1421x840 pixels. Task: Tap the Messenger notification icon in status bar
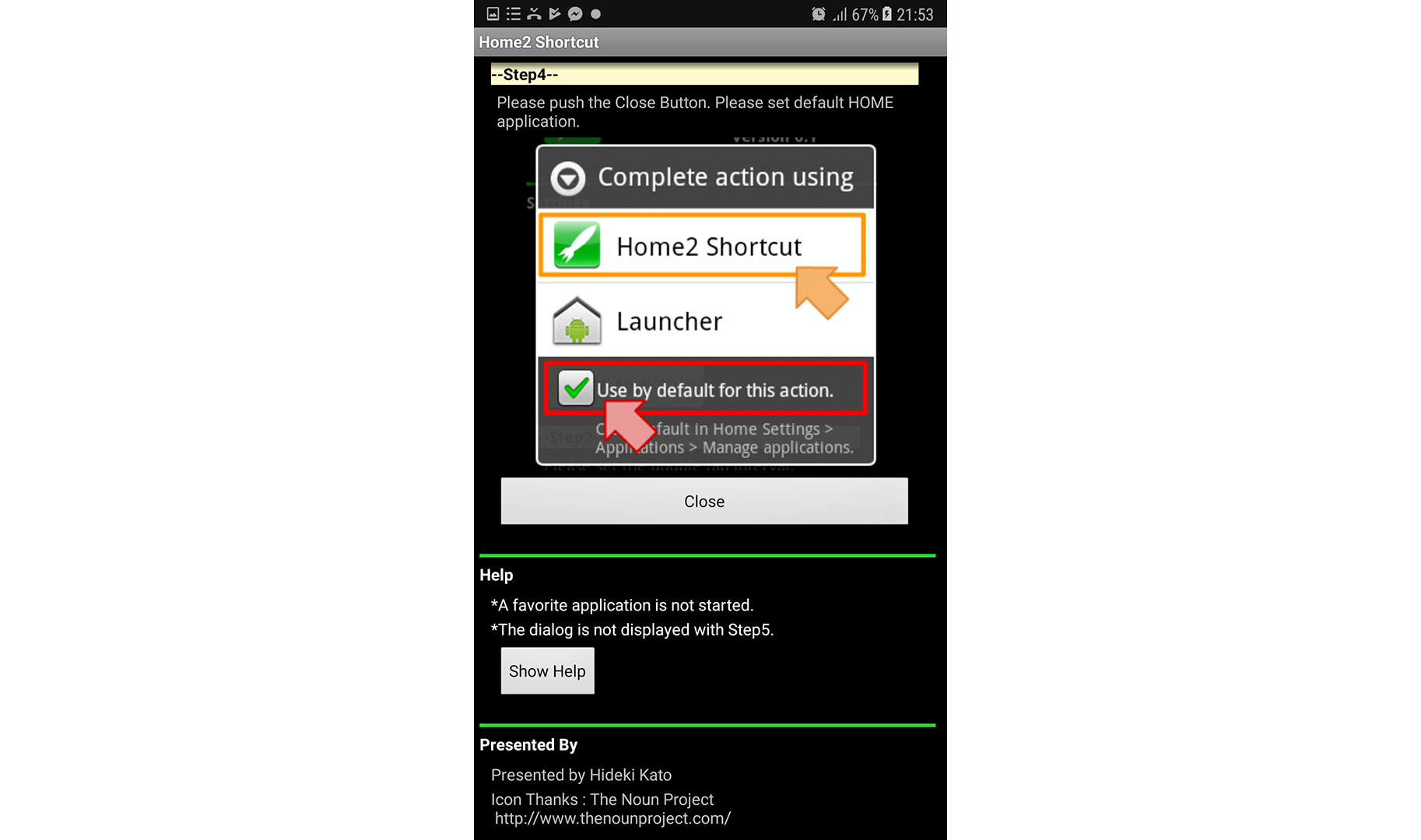pyautogui.click(x=575, y=14)
